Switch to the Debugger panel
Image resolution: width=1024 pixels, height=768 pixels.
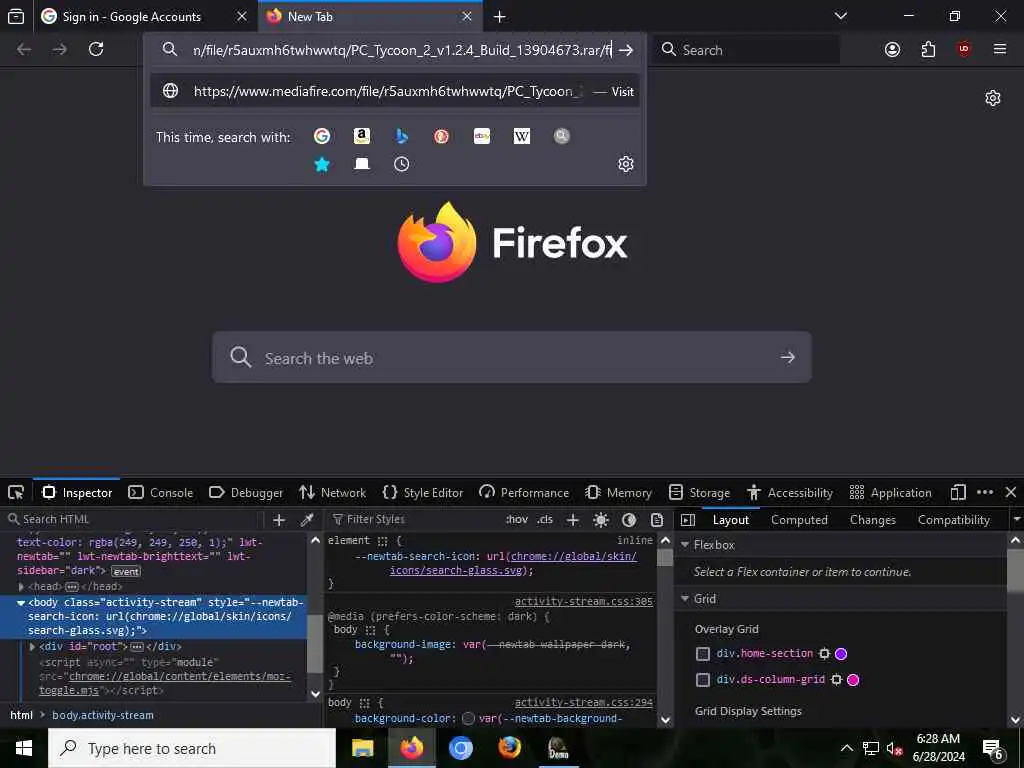(246, 492)
